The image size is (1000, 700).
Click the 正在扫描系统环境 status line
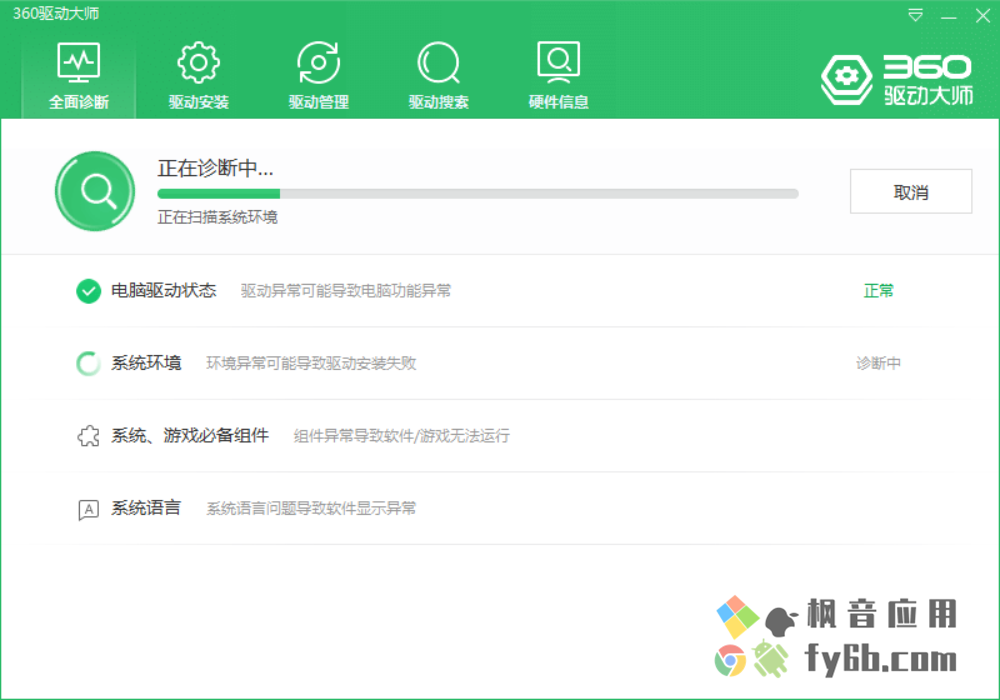pyautogui.click(x=217, y=217)
